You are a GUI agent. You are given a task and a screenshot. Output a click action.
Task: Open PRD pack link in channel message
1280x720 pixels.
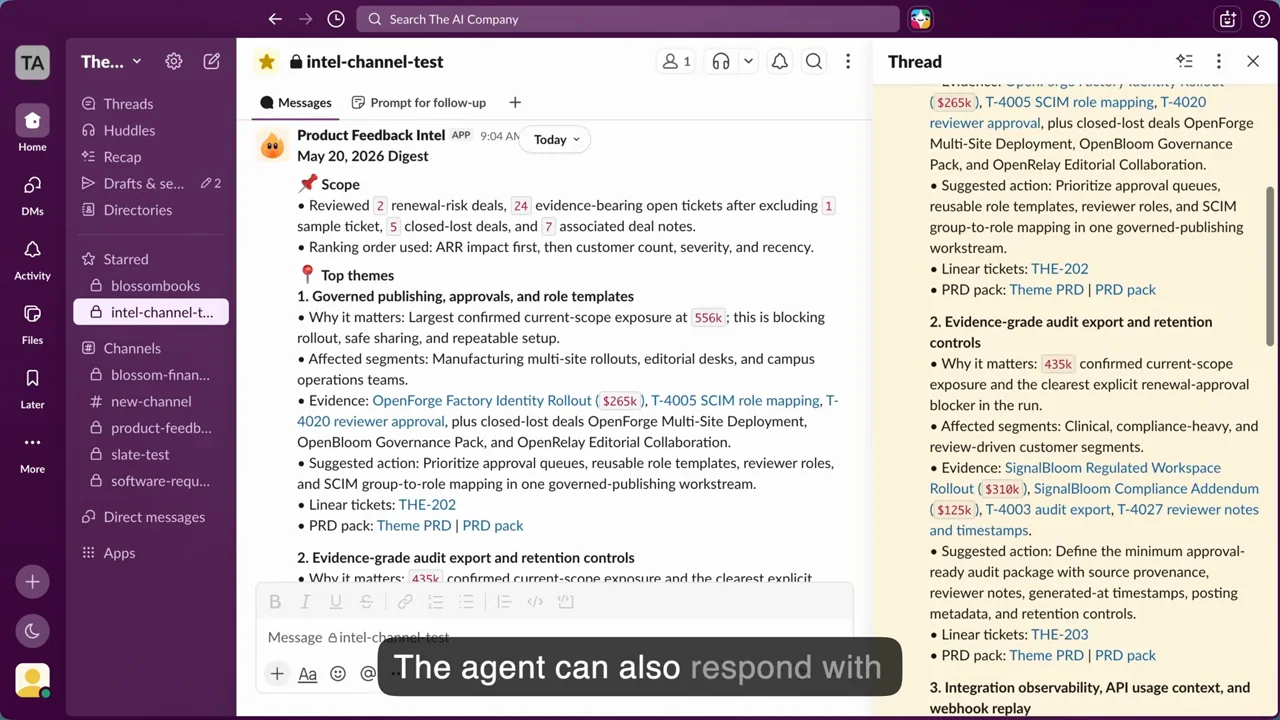(x=493, y=525)
